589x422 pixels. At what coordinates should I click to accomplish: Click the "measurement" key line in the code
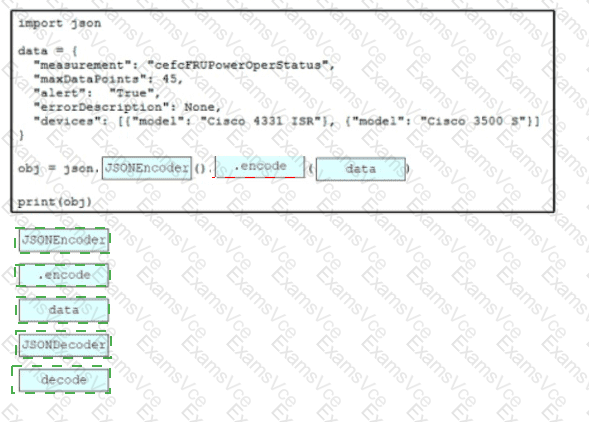coord(184,65)
